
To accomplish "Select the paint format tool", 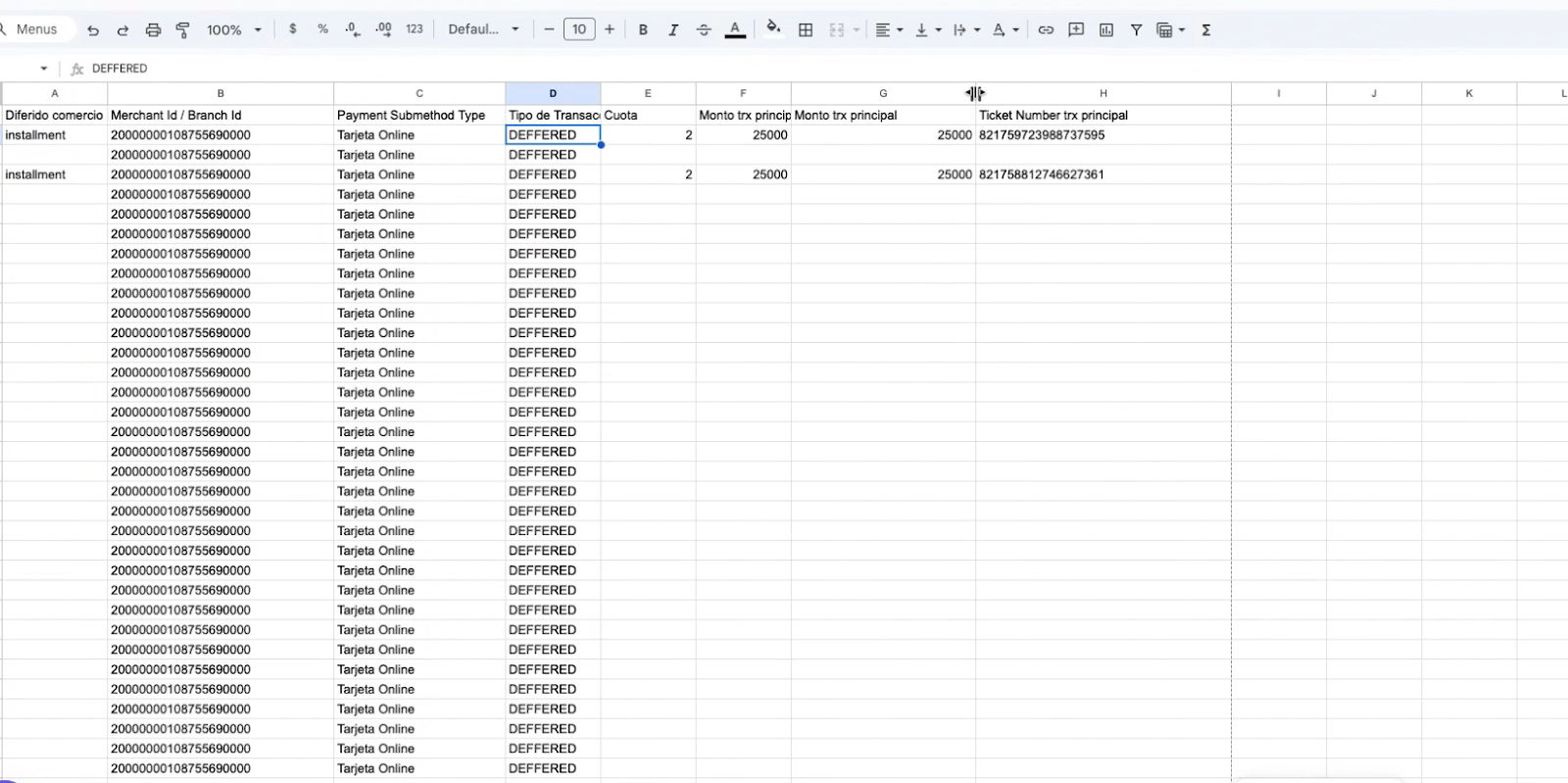I will [182, 30].
